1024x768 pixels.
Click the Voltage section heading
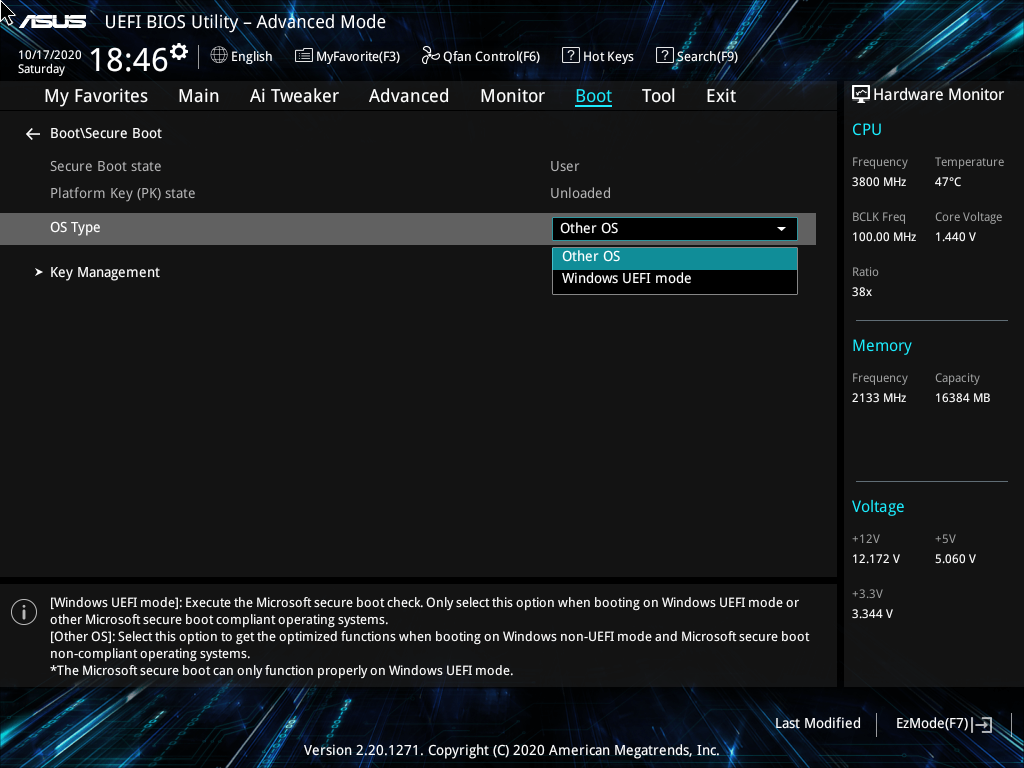pos(878,507)
